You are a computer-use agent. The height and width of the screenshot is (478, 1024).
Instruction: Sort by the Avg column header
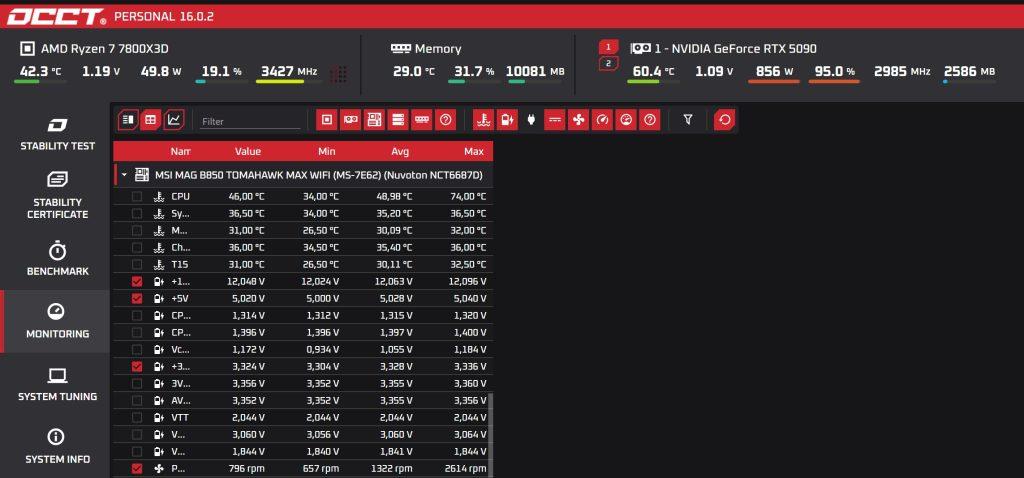point(400,151)
